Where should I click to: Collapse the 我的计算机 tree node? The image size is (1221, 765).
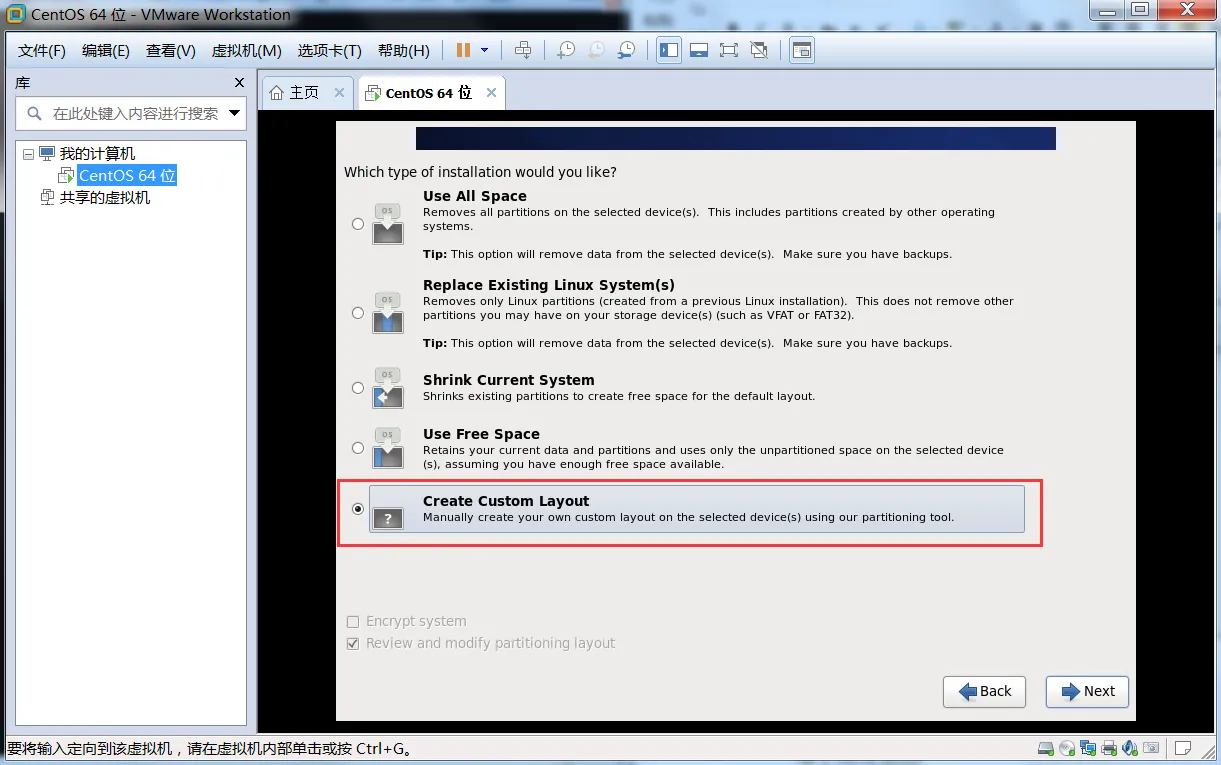[x=28, y=154]
